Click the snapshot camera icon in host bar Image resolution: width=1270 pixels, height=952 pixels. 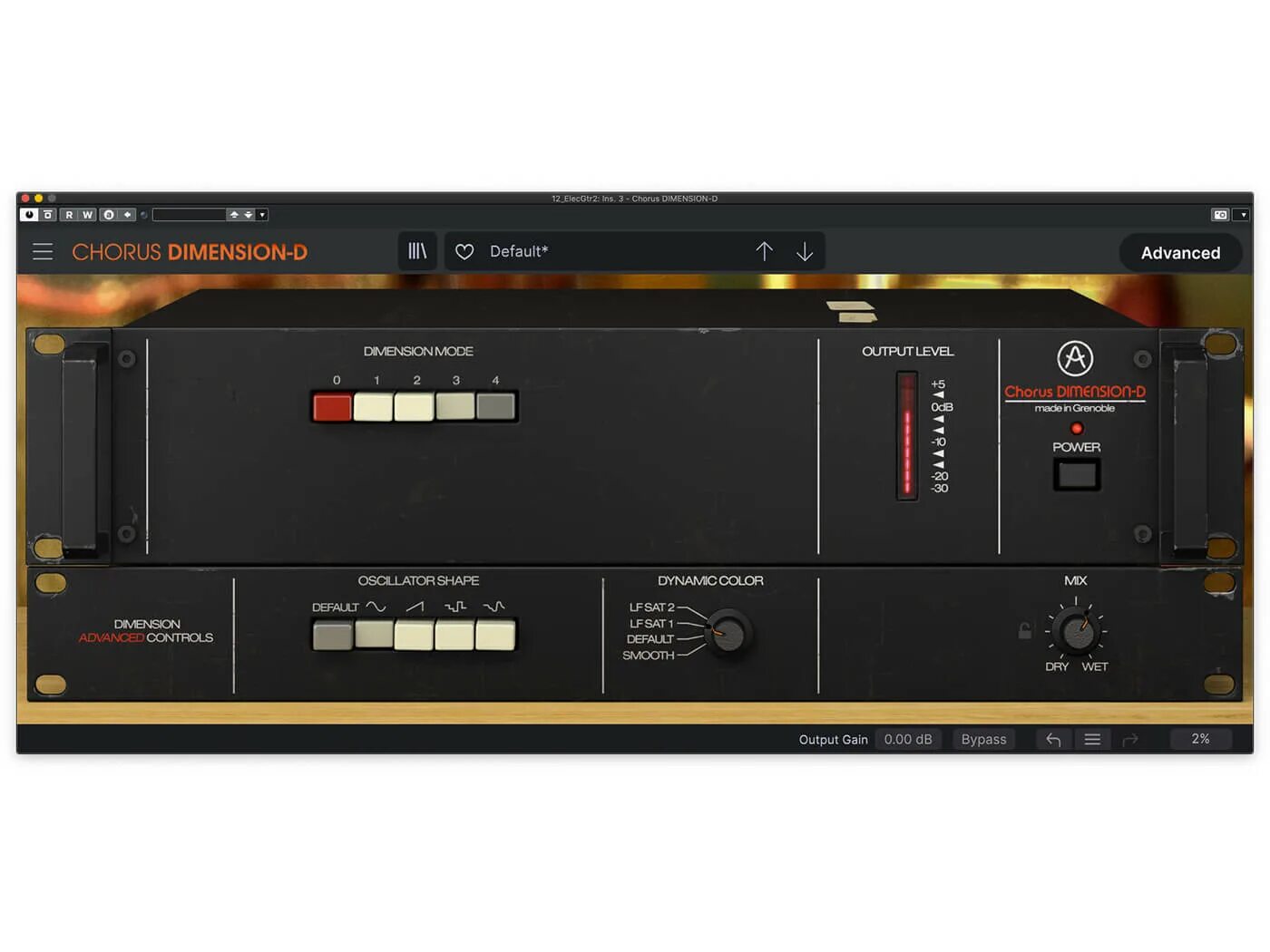(1220, 215)
